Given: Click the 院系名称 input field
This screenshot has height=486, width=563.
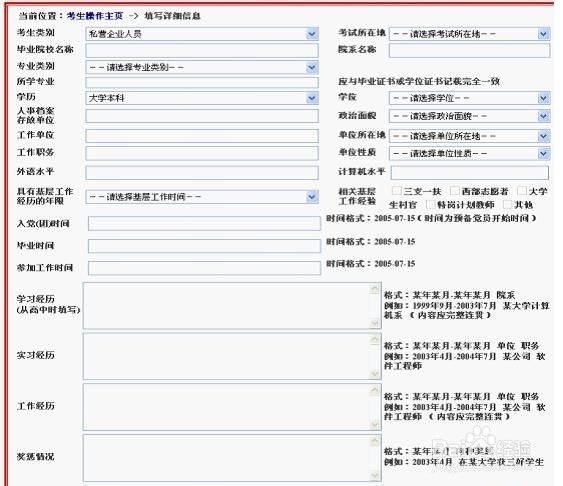Looking at the screenshot, I should click(x=469, y=51).
